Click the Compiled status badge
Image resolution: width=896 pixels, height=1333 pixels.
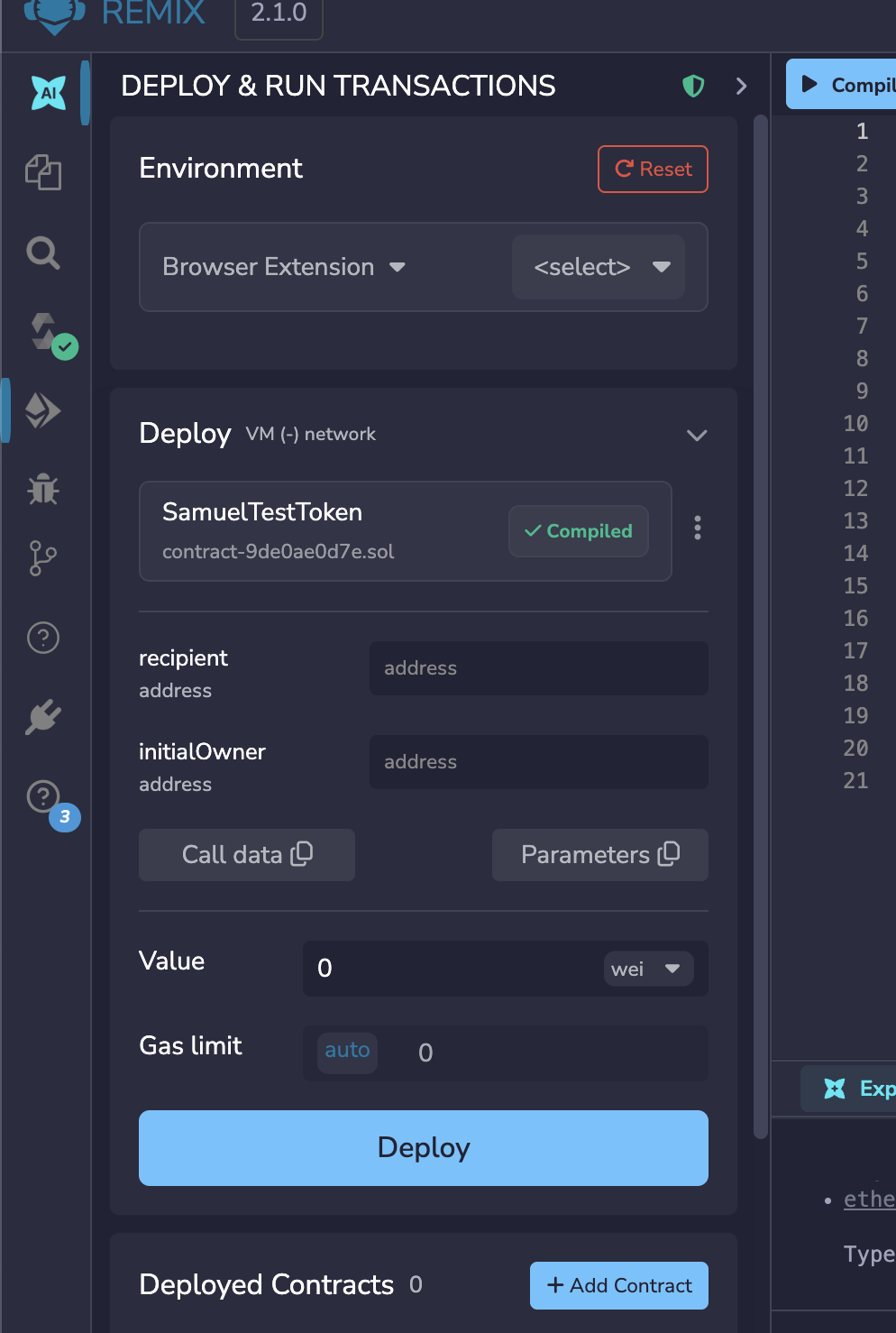(579, 531)
